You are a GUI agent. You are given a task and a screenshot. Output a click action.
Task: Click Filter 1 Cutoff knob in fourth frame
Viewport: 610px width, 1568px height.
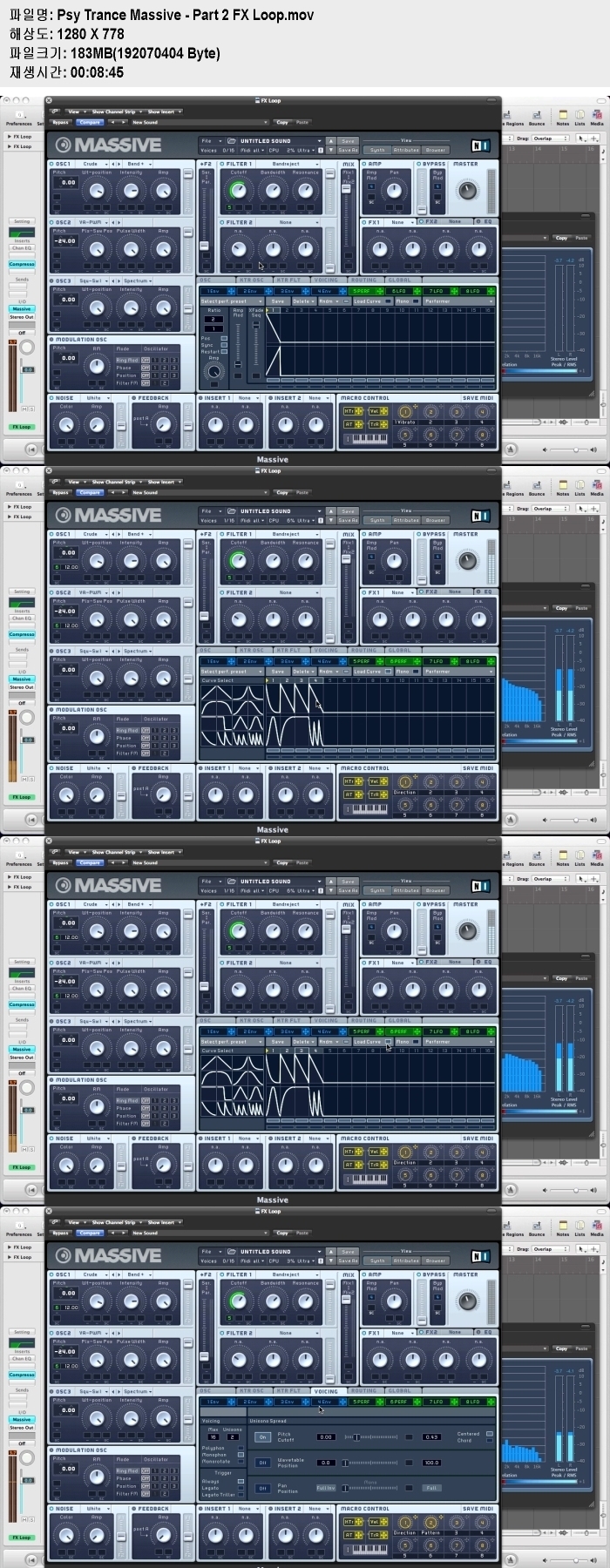(x=238, y=1301)
